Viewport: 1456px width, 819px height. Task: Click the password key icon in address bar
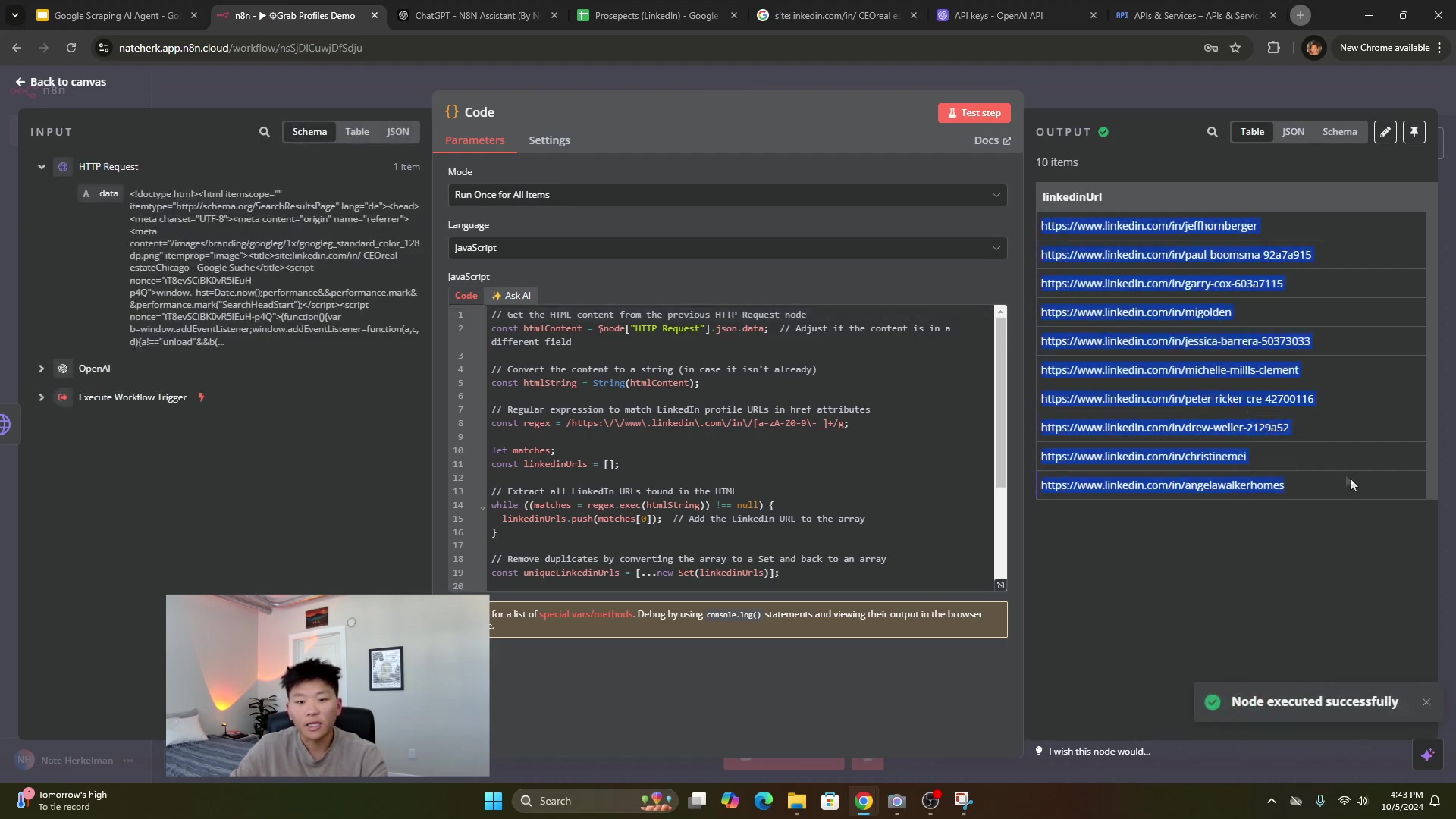coord(1210,48)
